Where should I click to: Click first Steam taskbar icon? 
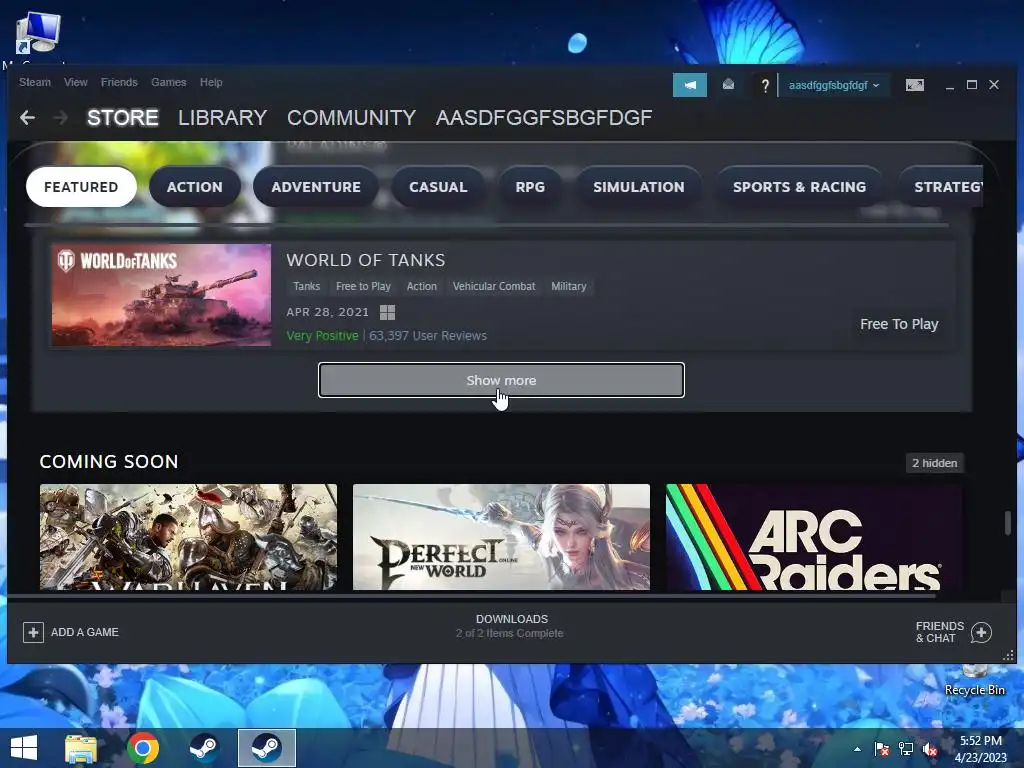[x=204, y=748]
